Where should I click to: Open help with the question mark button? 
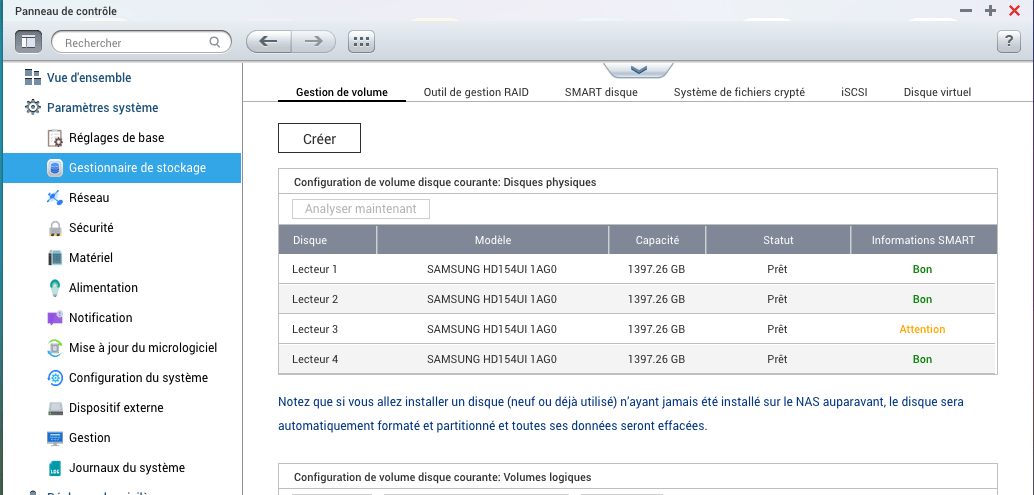[1008, 42]
